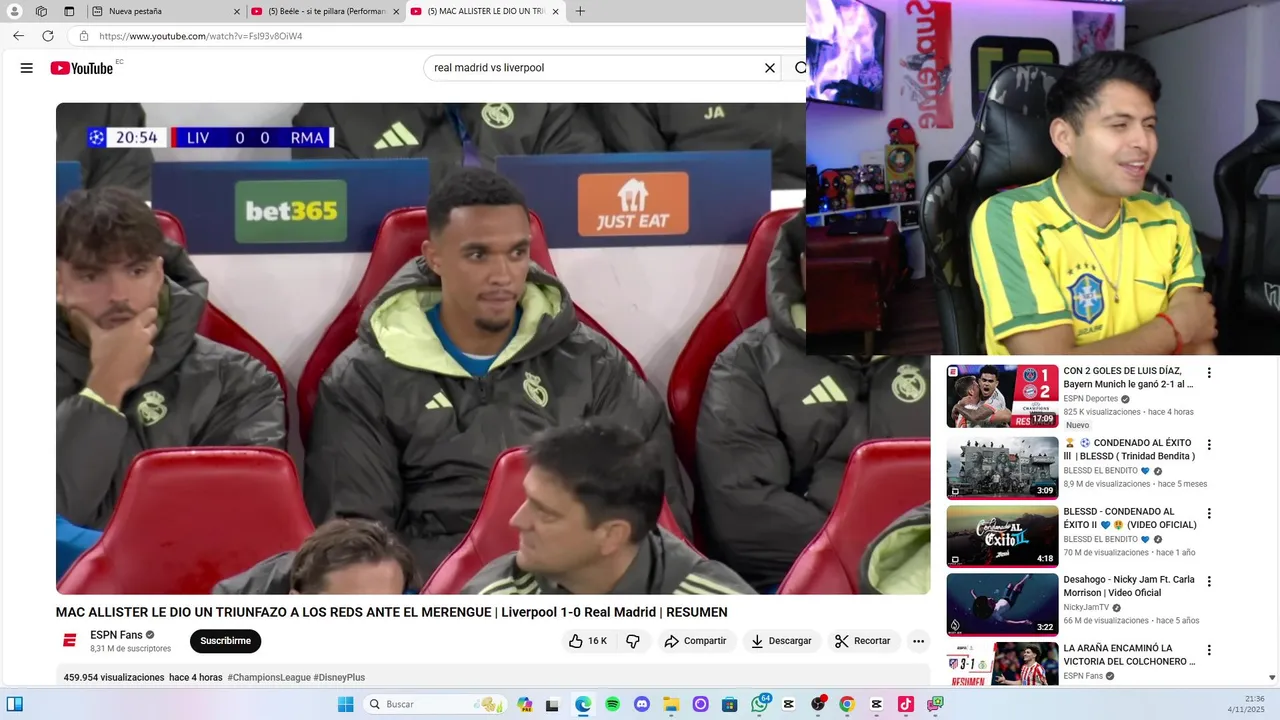Viewport: 1280px width, 720px height.
Task: Download the video with Descargar
Action: point(781,641)
